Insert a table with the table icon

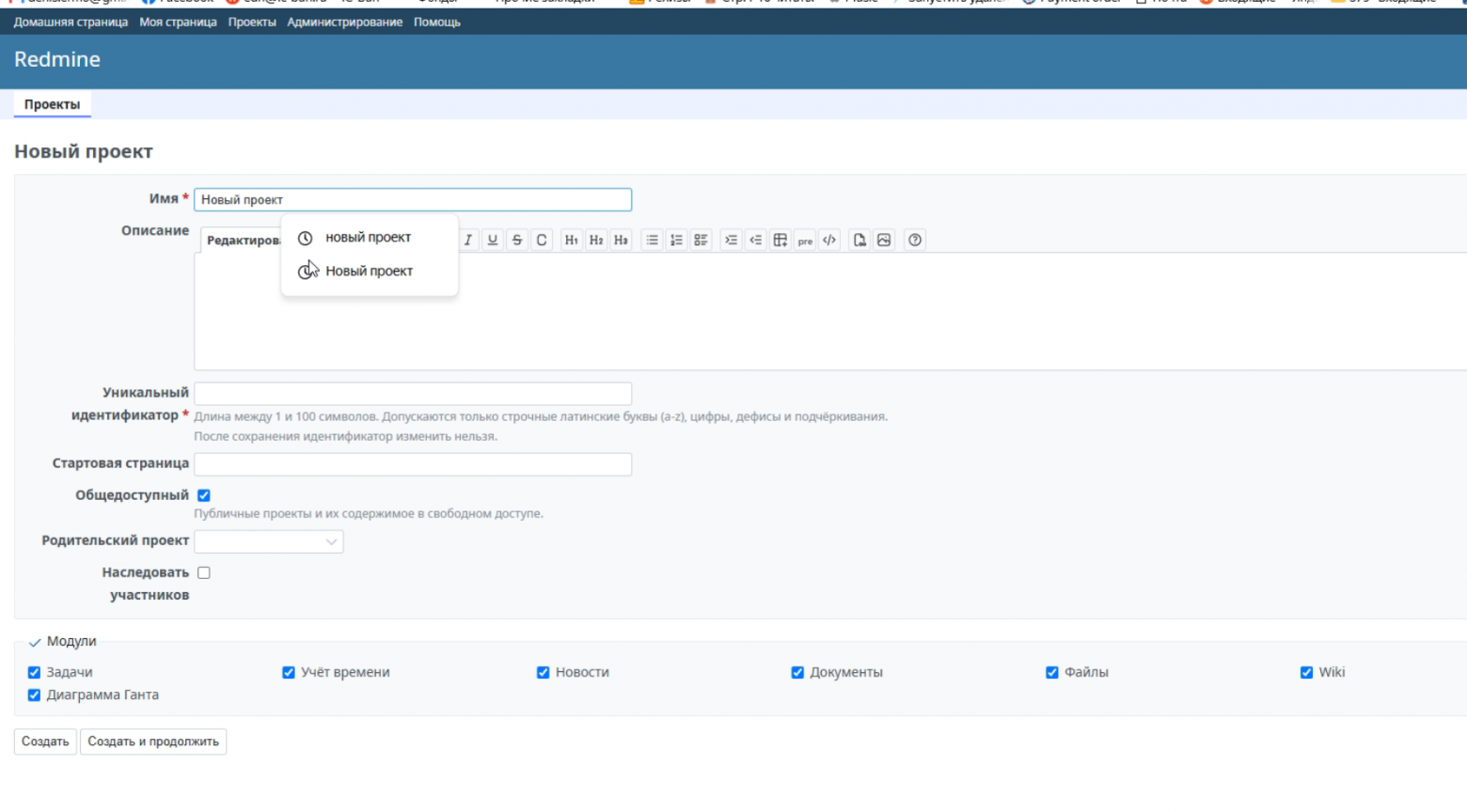(780, 240)
